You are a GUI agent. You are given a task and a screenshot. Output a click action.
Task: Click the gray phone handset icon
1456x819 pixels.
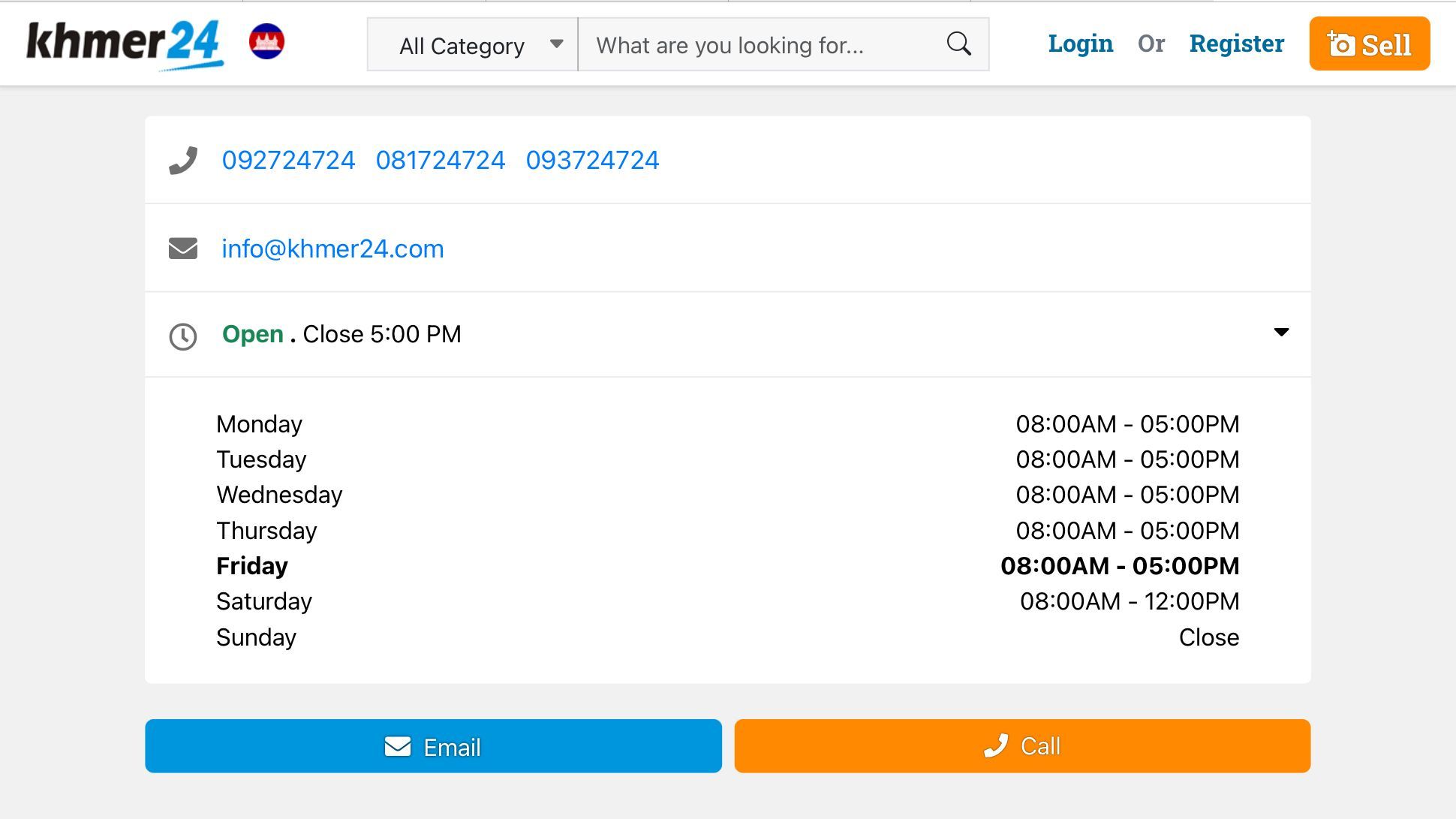click(x=183, y=160)
